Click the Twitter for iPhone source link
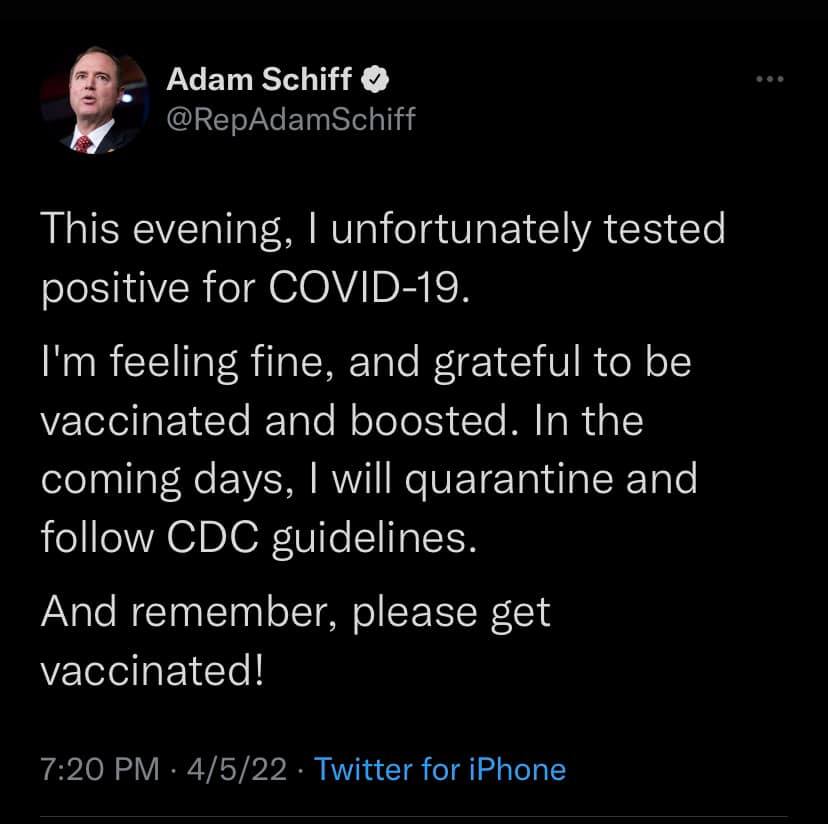This screenshot has height=824, width=828. pyautogui.click(x=440, y=769)
